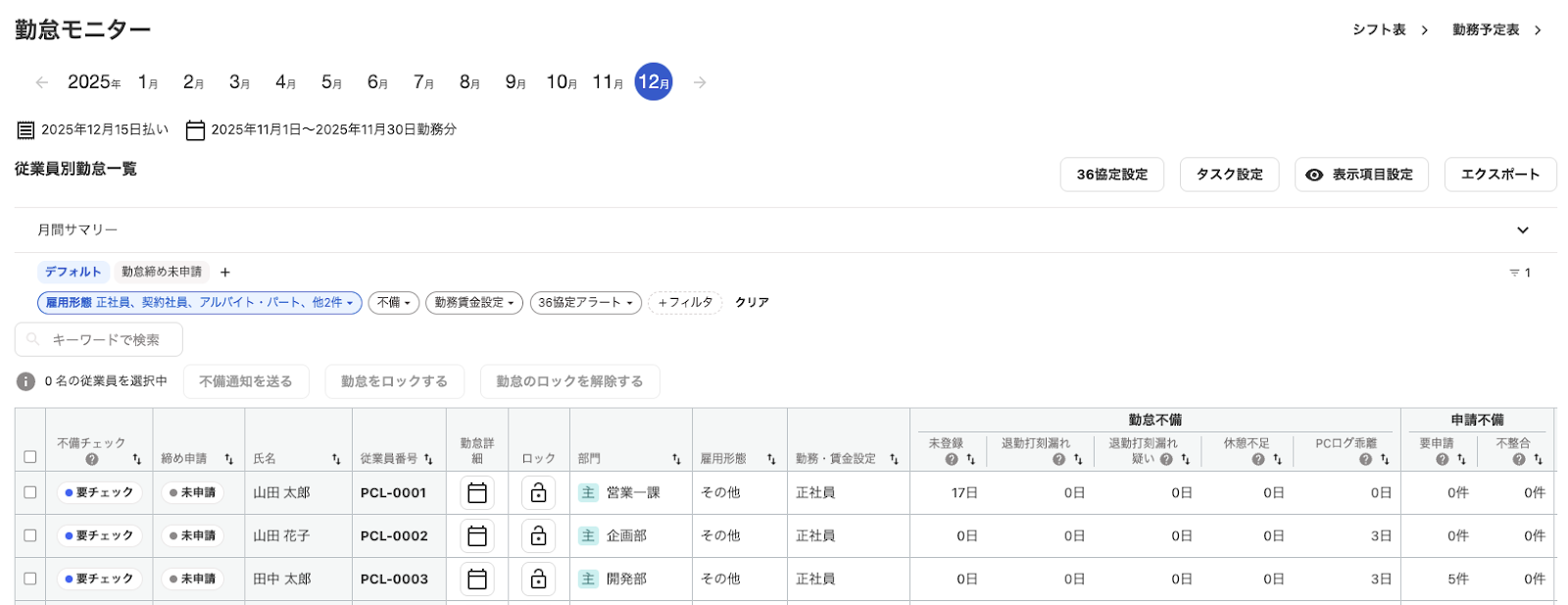Sort by 勤務・賃金設定 column

point(894,459)
